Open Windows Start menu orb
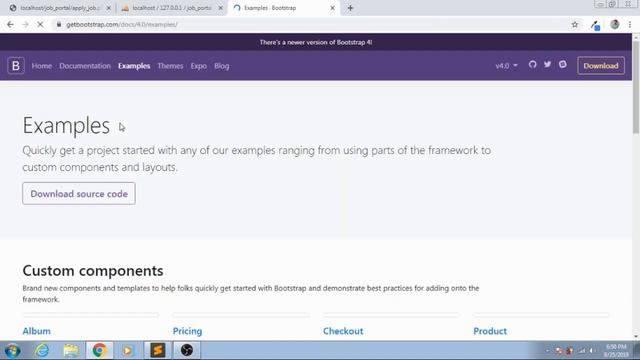Viewport: 640px width, 360px height. [x=12, y=351]
